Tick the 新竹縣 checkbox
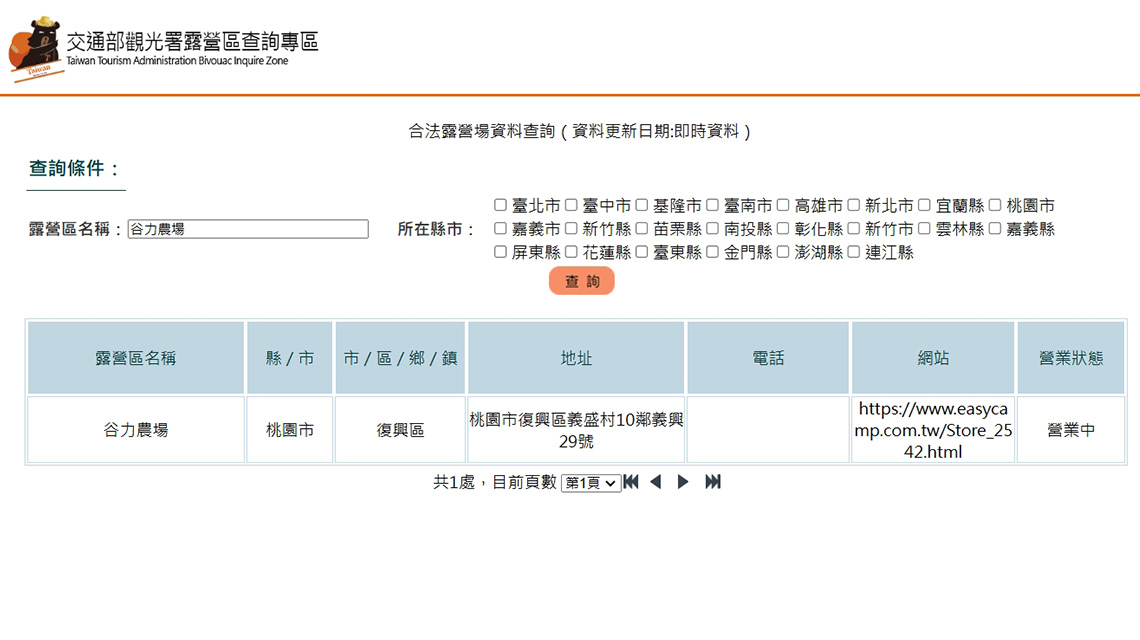This screenshot has height=640, width=1140. pos(572,229)
